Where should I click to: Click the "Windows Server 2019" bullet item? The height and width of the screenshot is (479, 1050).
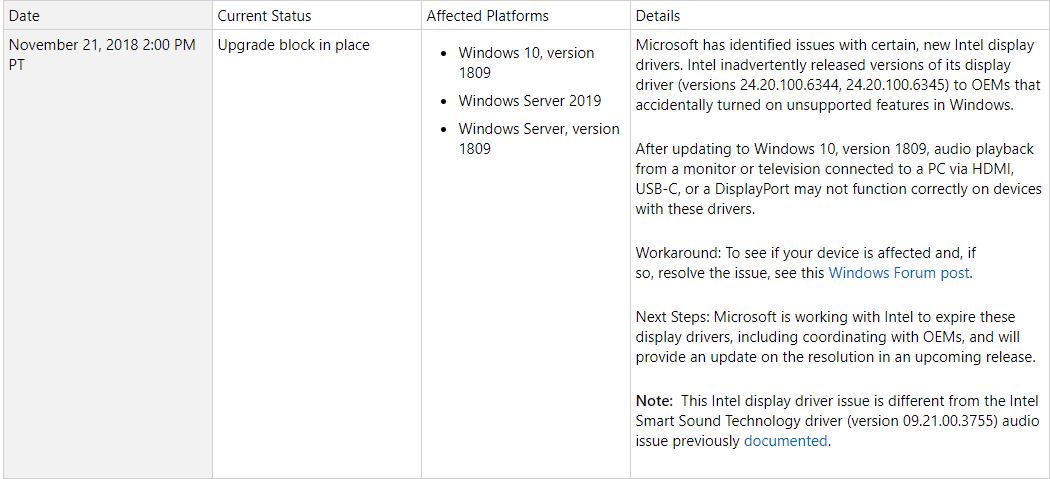[530, 100]
